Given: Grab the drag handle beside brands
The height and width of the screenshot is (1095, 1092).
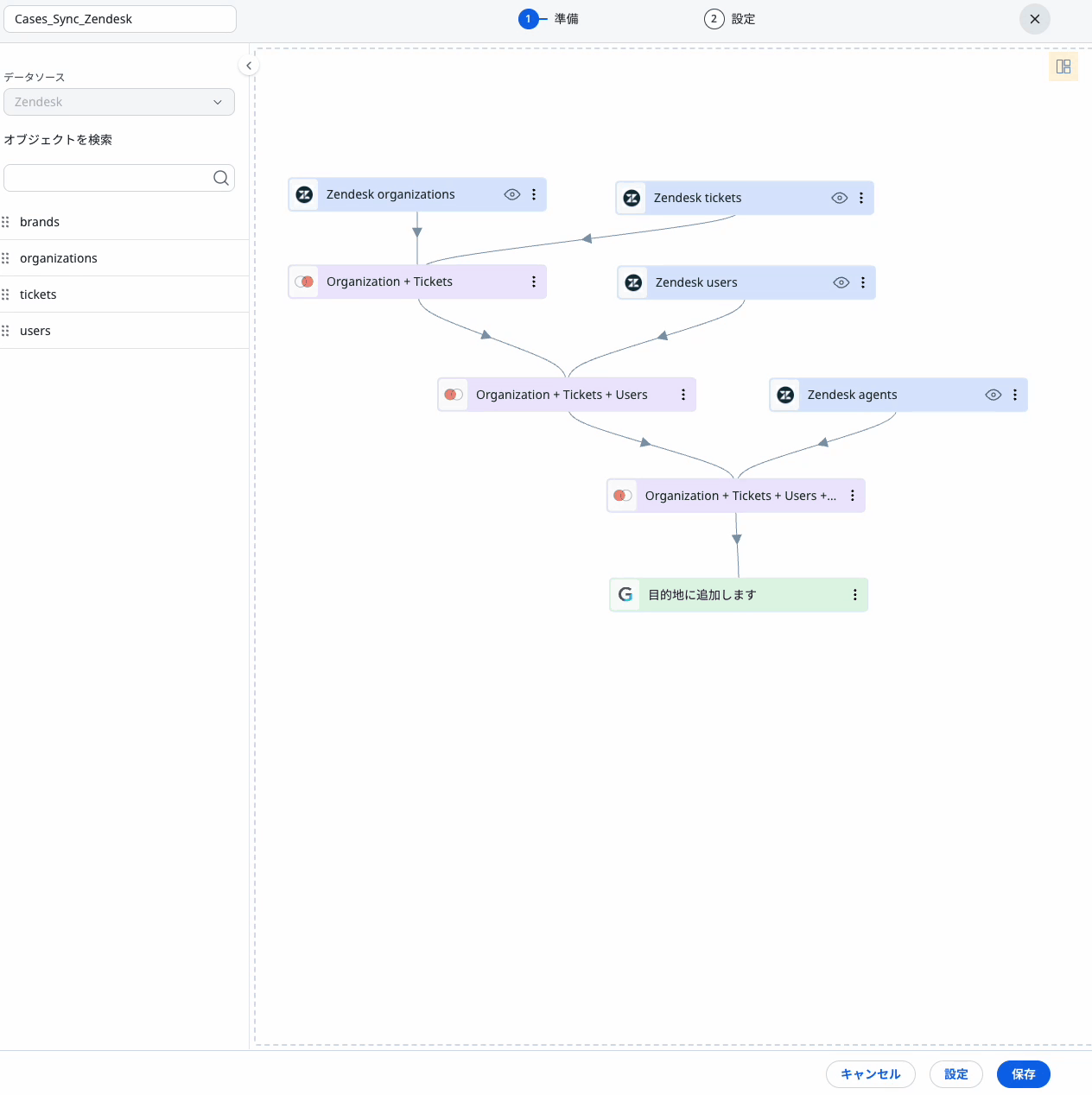Looking at the screenshot, I should click(x=6, y=222).
